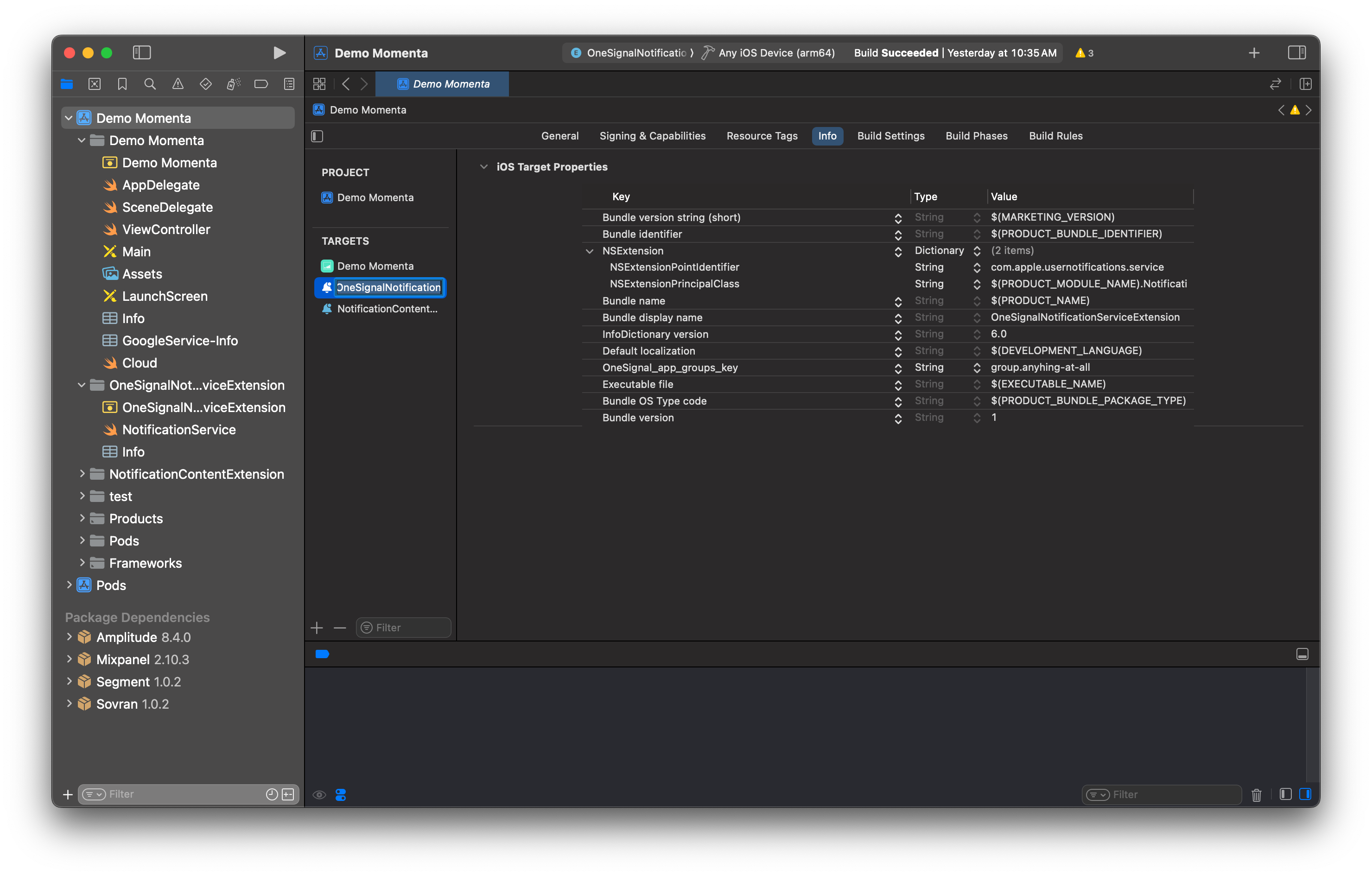
Task: Click the console Filter field
Action: [x=1161, y=794]
